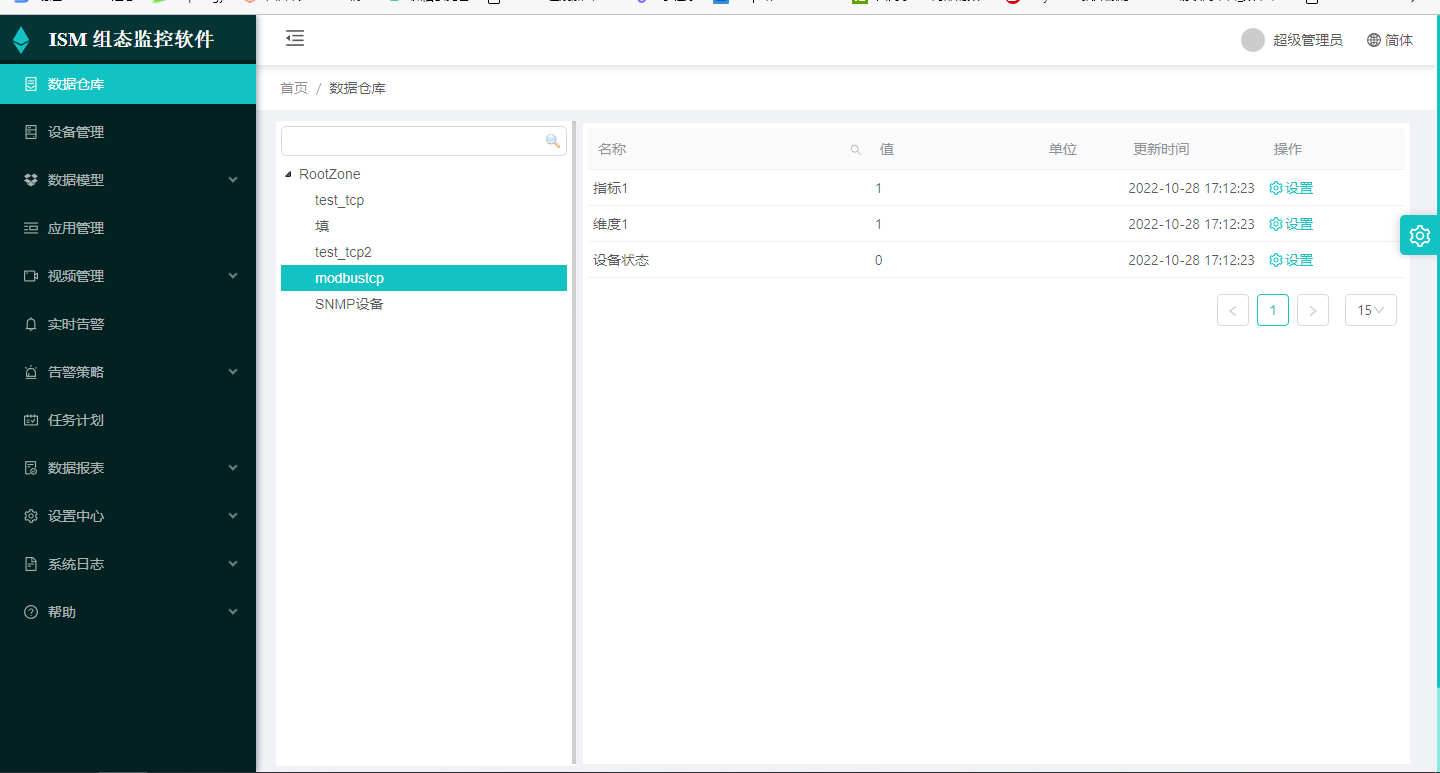Click the gear icon in the 指标1 row
The height and width of the screenshot is (773, 1440).
point(1275,188)
